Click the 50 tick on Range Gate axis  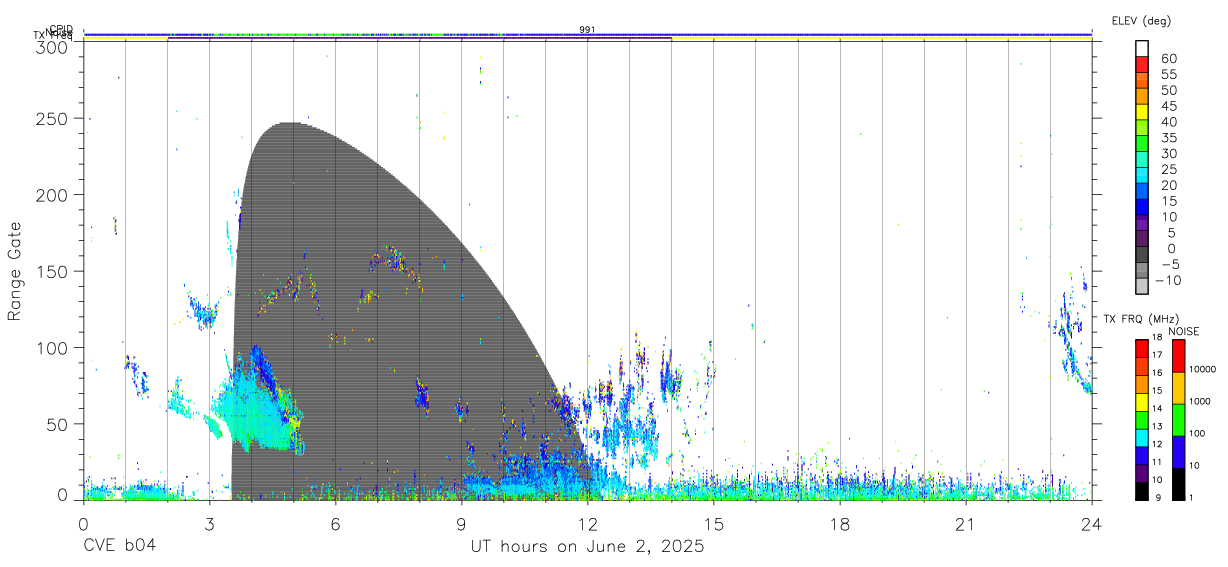tap(57, 424)
